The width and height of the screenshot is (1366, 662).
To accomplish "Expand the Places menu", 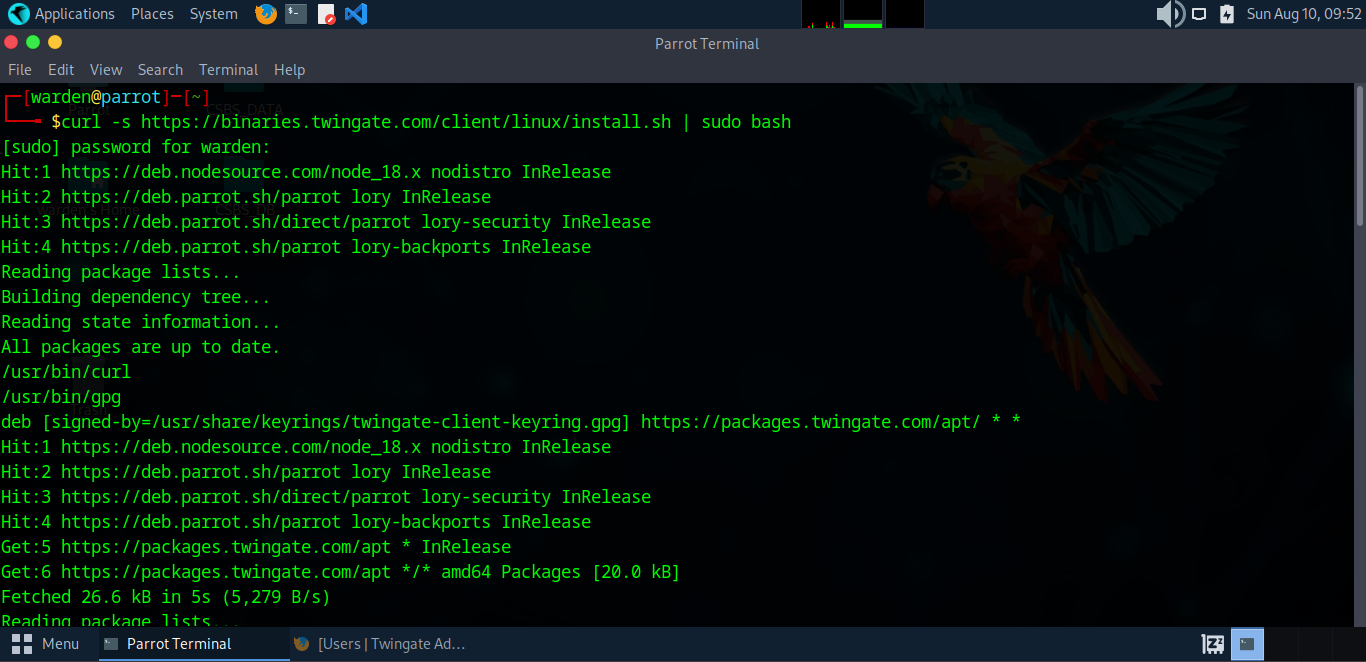I will click(x=152, y=14).
